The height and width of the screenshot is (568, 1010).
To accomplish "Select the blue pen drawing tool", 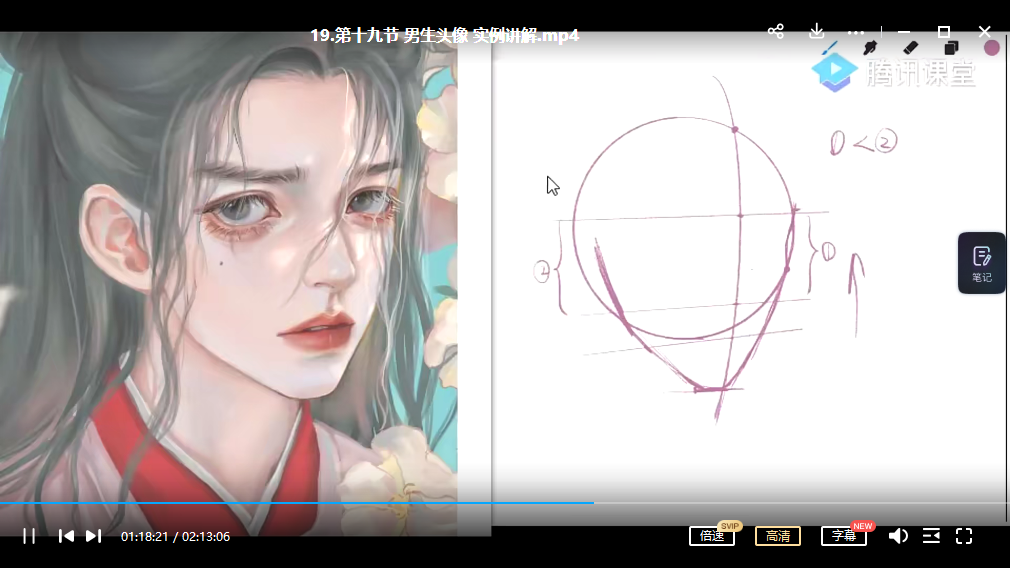I will click(830, 48).
